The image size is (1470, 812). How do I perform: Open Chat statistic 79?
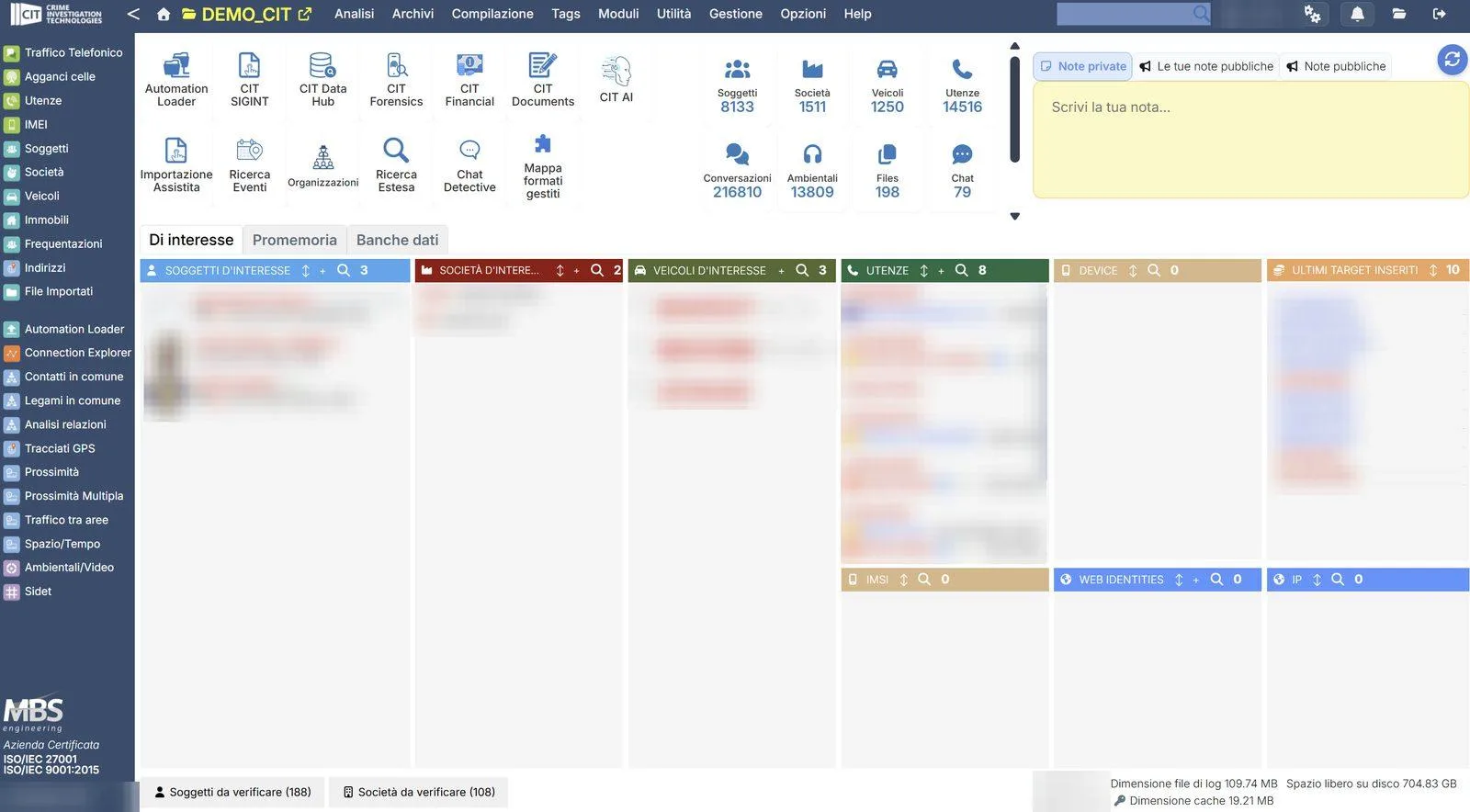pos(962,172)
